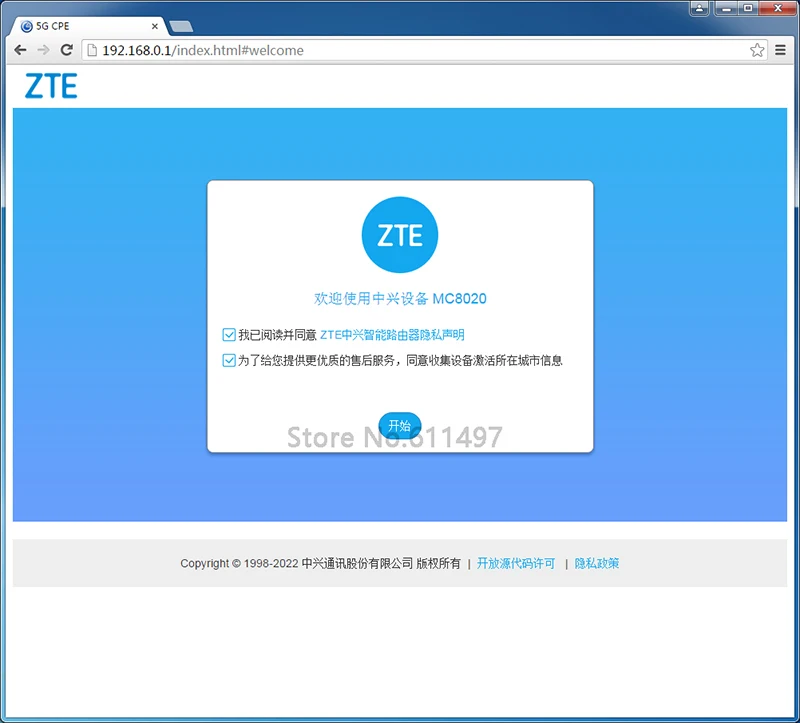Open a new browser tab
This screenshot has height=723, width=800.
click(x=181, y=27)
